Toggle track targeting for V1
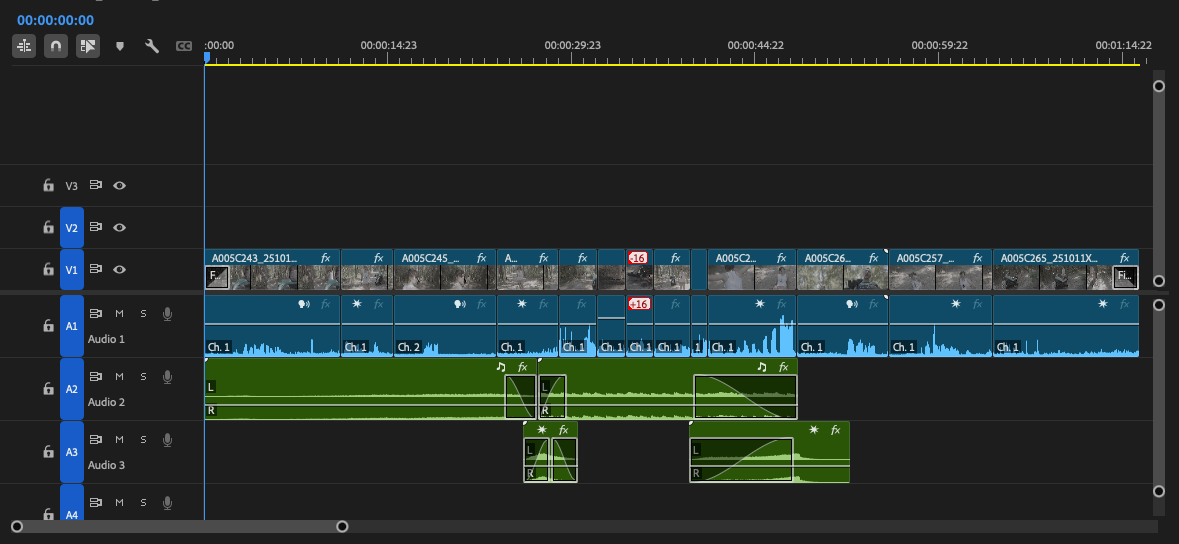Image resolution: width=1179 pixels, height=544 pixels. 71,269
